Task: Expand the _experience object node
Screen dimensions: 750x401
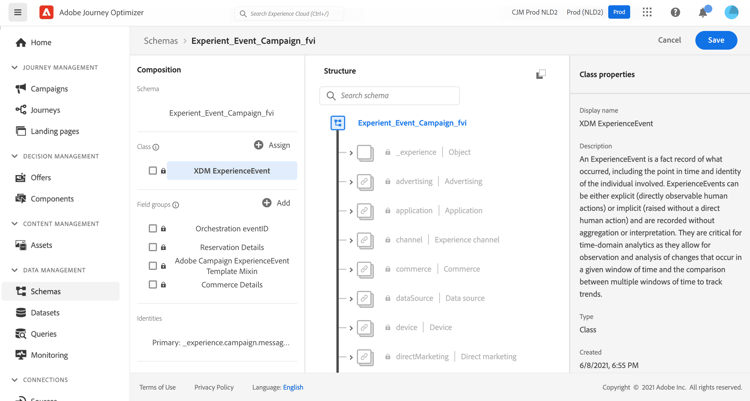Action: pyautogui.click(x=351, y=153)
